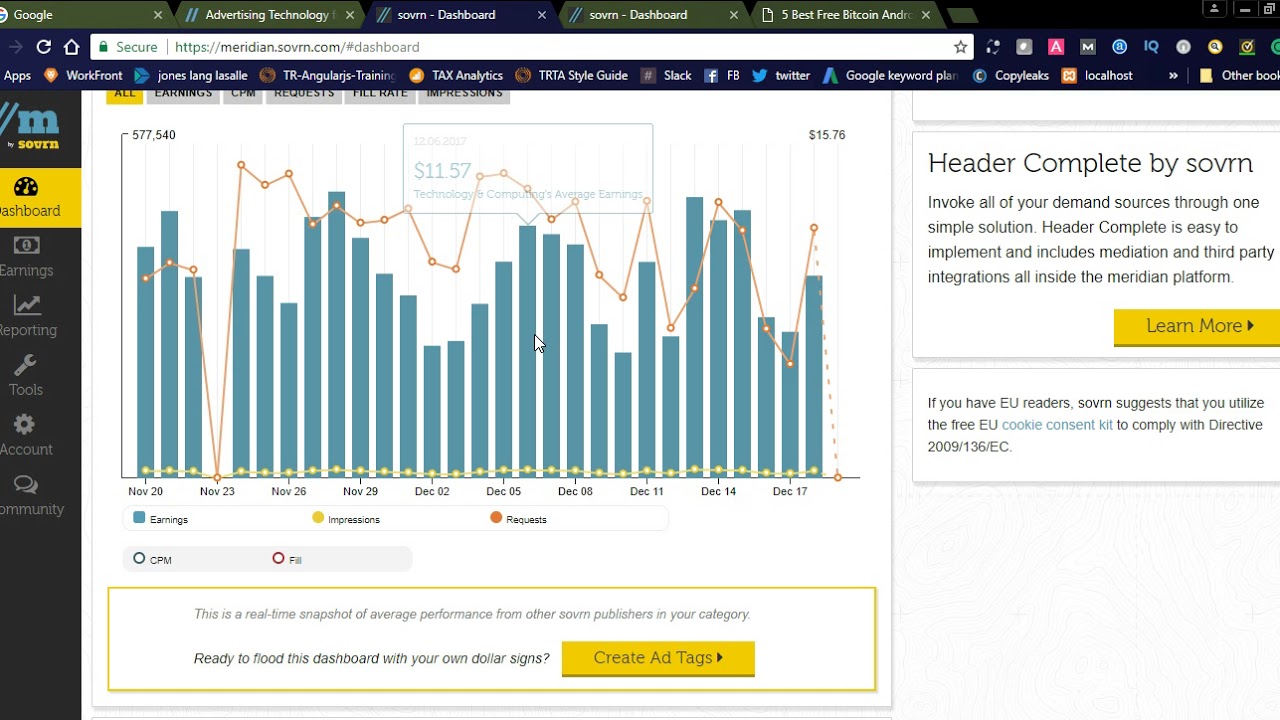Screen dimensions: 1280x720
Task: Click the Learn More button
Action: pos(1198,326)
